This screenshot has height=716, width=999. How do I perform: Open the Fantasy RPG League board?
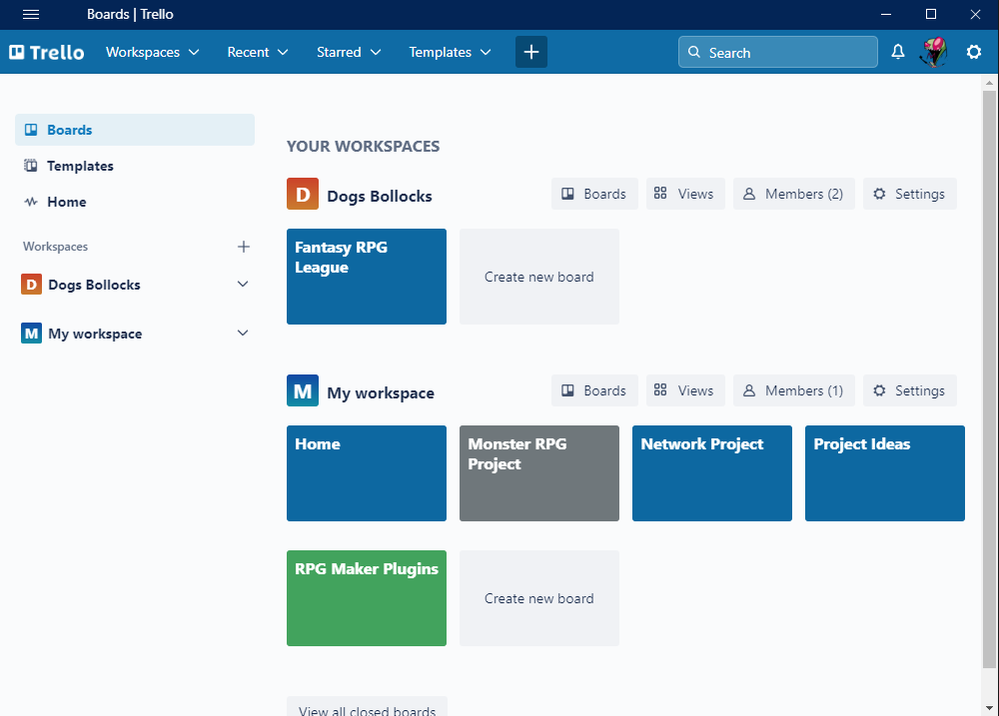tap(366, 276)
